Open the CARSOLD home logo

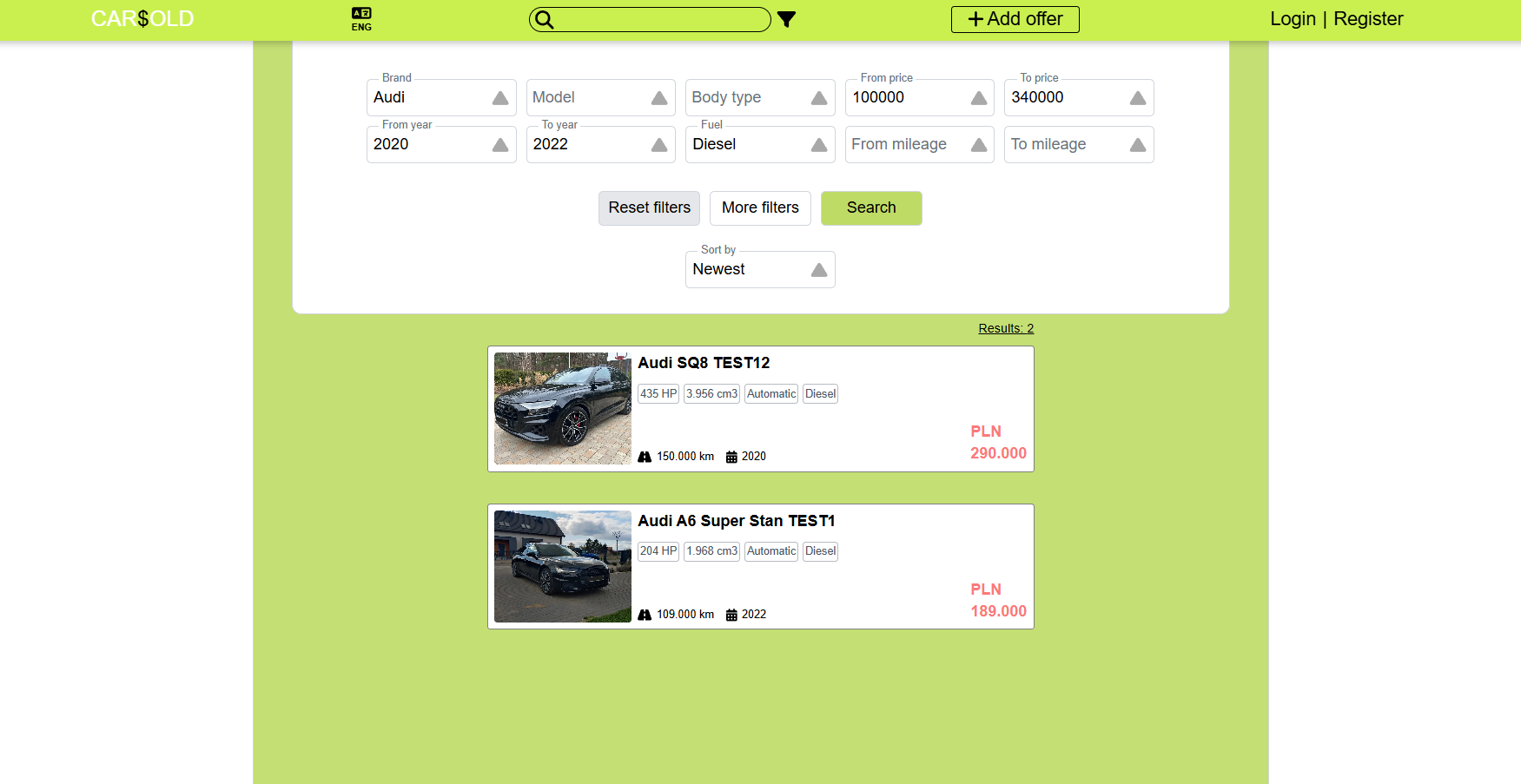tap(142, 19)
